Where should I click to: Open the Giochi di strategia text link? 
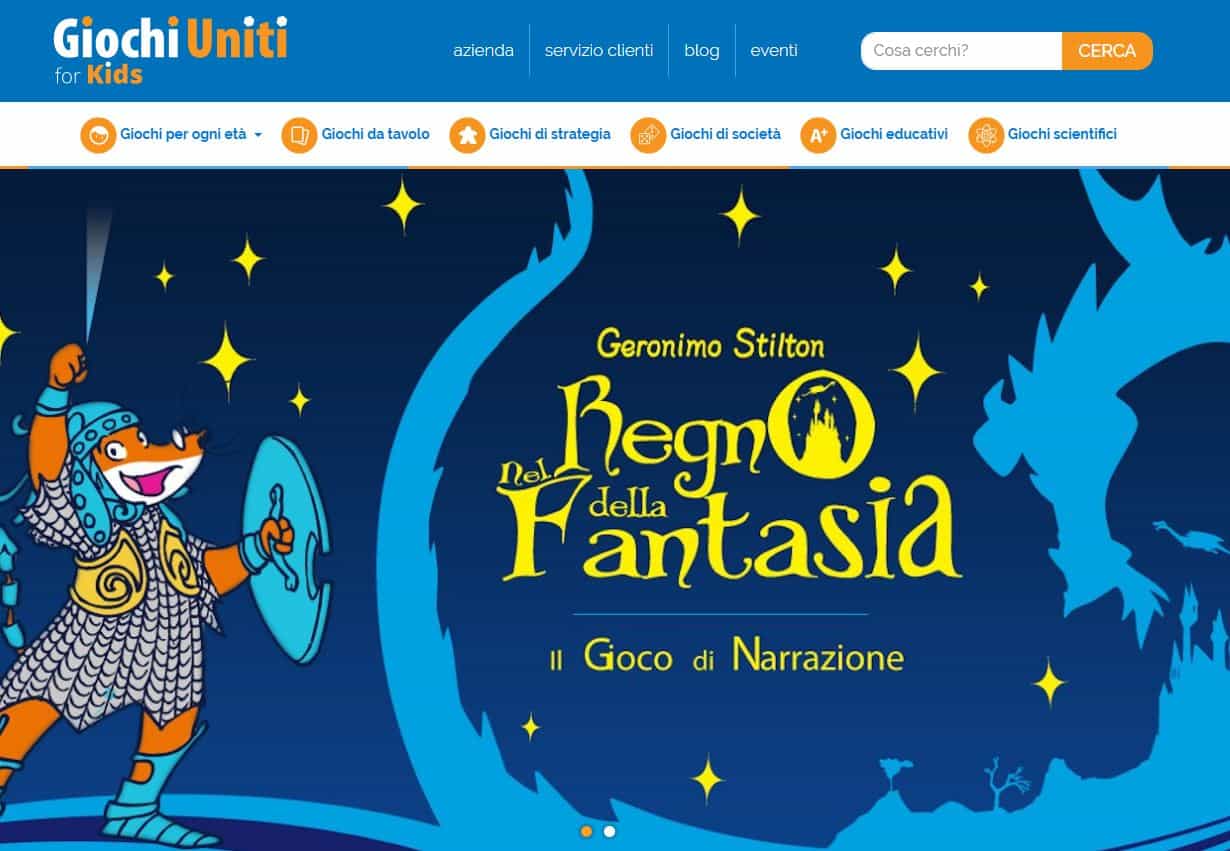point(550,134)
